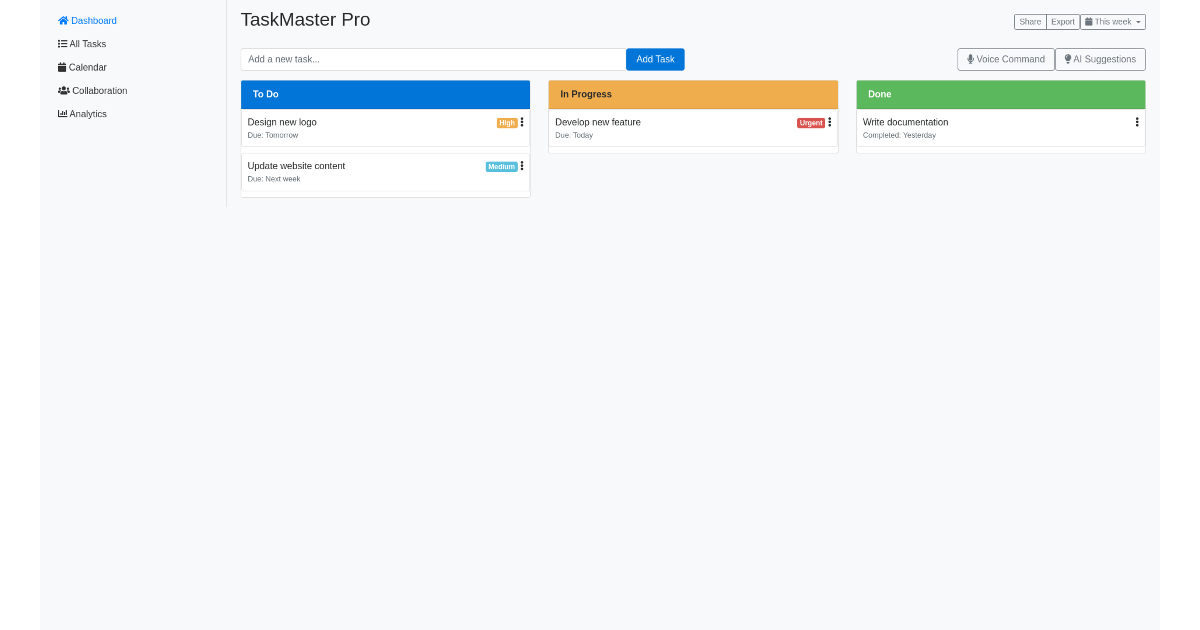
Task: Click the Urgent priority badge
Action: point(811,123)
